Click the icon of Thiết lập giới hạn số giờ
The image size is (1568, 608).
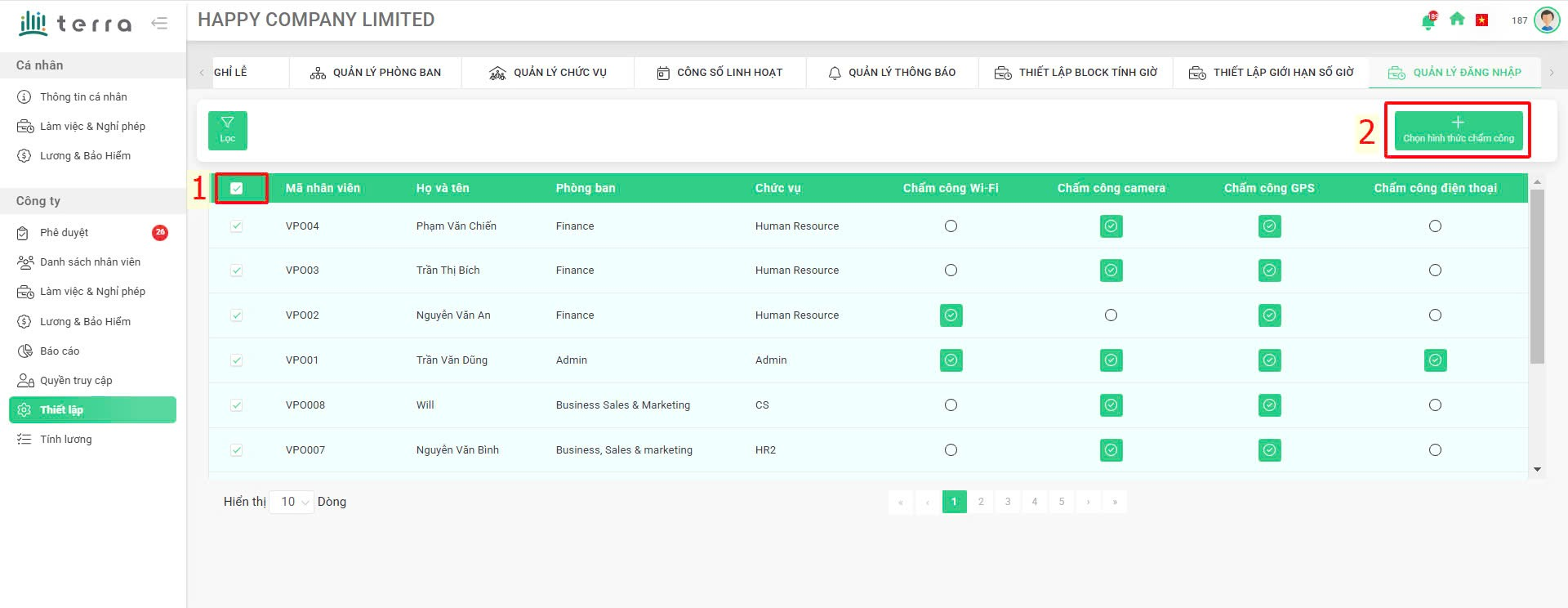[x=1197, y=74]
